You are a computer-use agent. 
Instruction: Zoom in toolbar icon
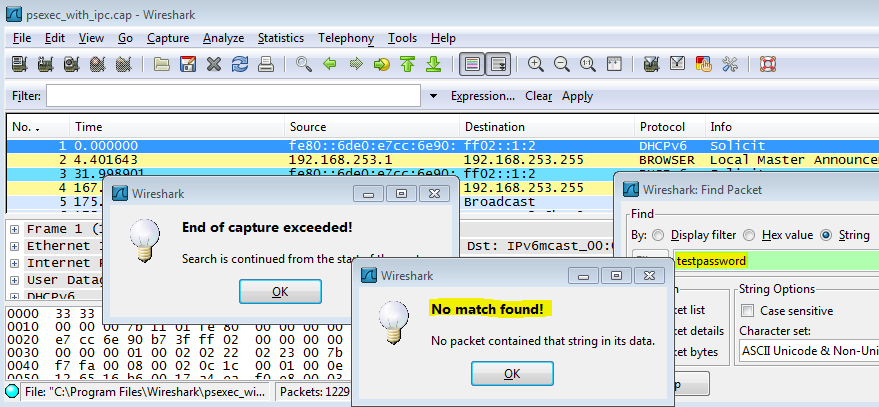[536, 64]
